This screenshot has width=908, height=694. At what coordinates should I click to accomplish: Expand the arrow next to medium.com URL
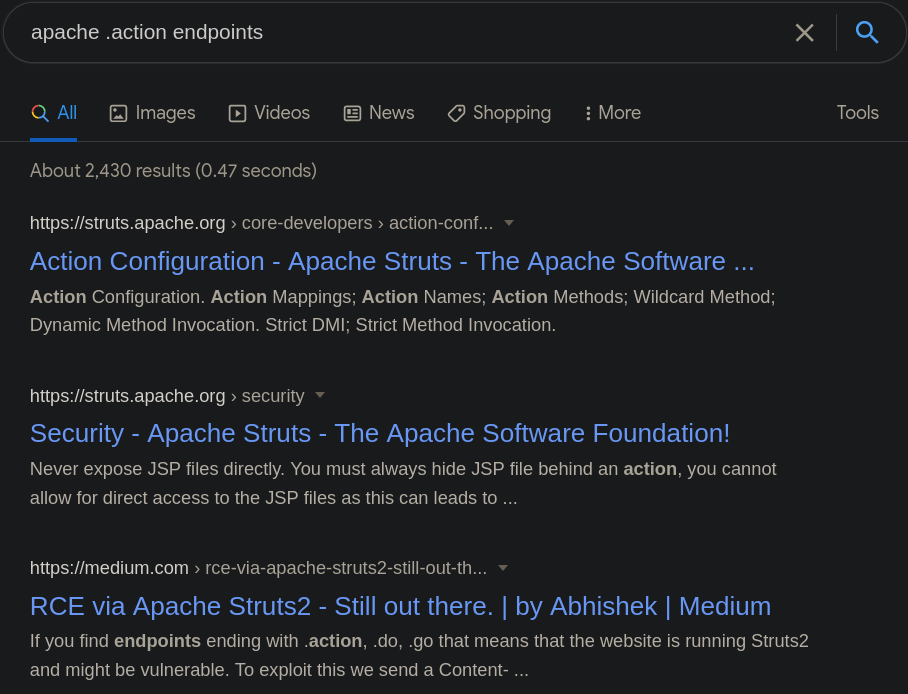pos(503,568)
